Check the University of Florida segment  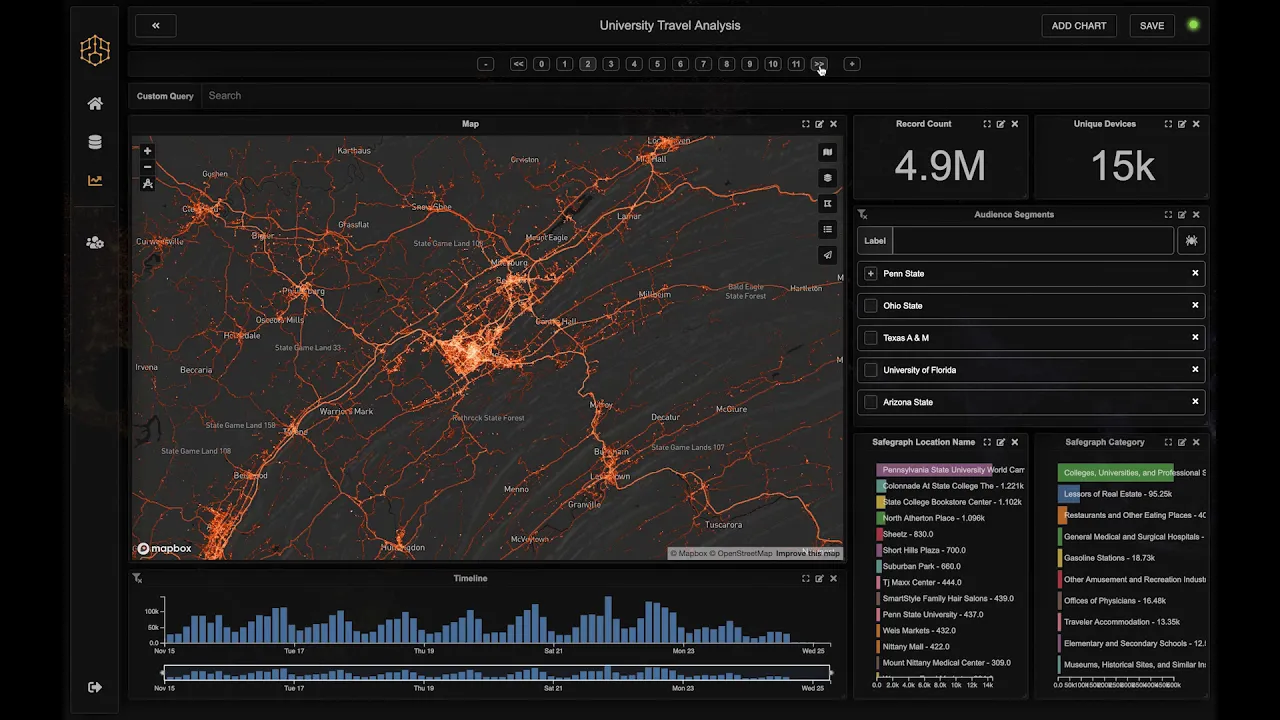click(x=871, y=370)
